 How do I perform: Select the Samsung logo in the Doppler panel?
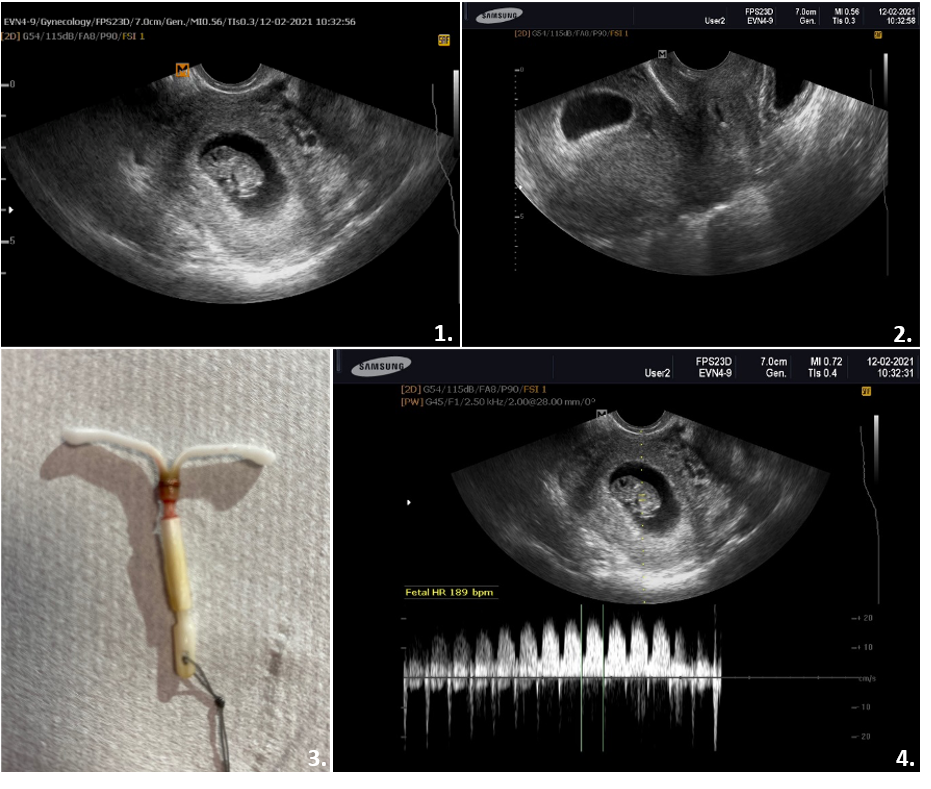381,366
